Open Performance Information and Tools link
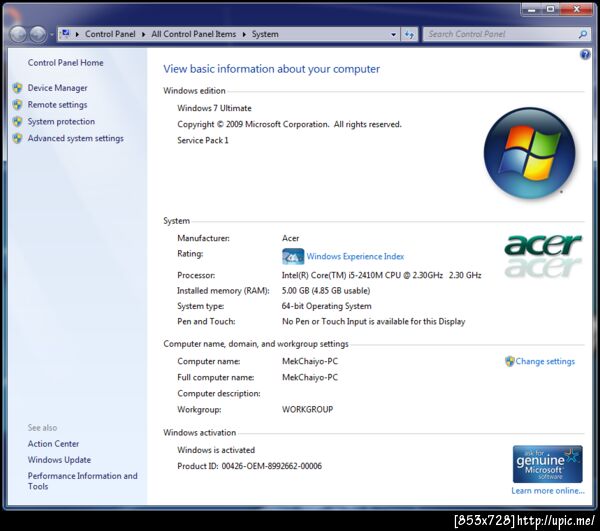Screen dimensions: 600x531 (x=82, y=481)
